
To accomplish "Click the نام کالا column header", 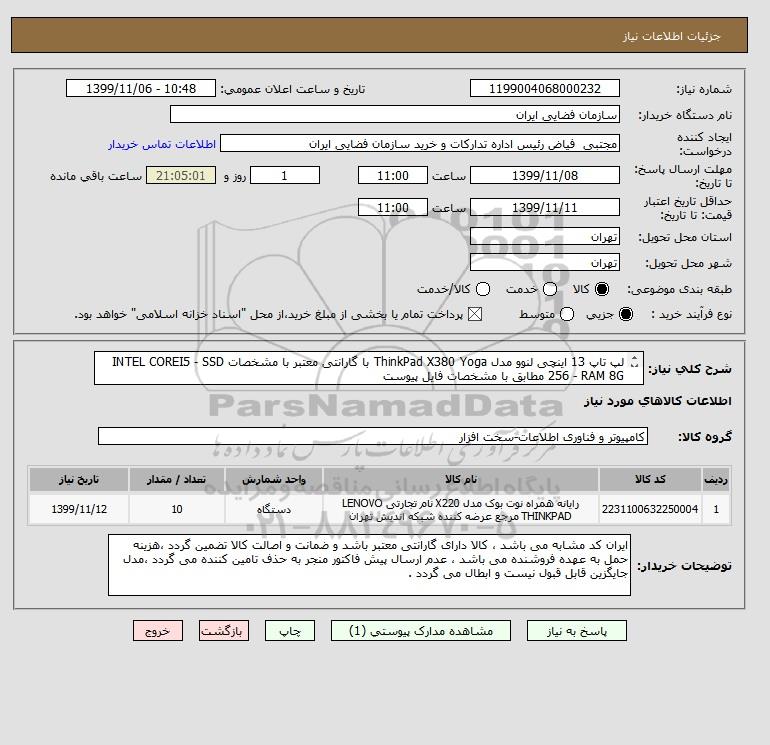I will pos(461,479).
